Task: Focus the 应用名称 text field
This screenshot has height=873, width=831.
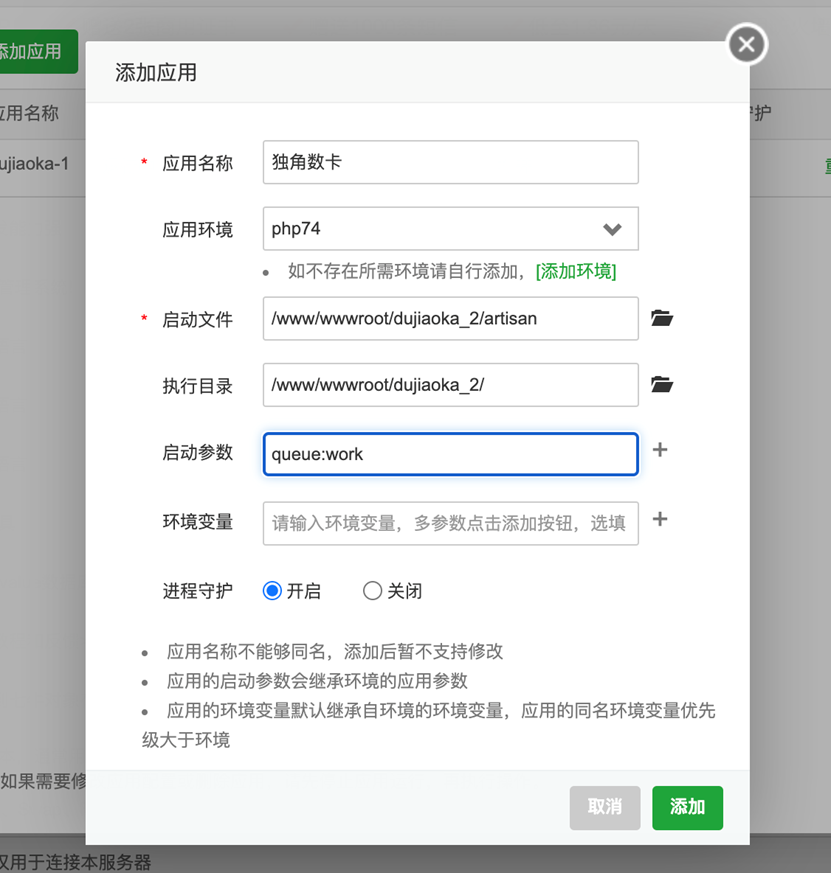Action: (450, 162)
